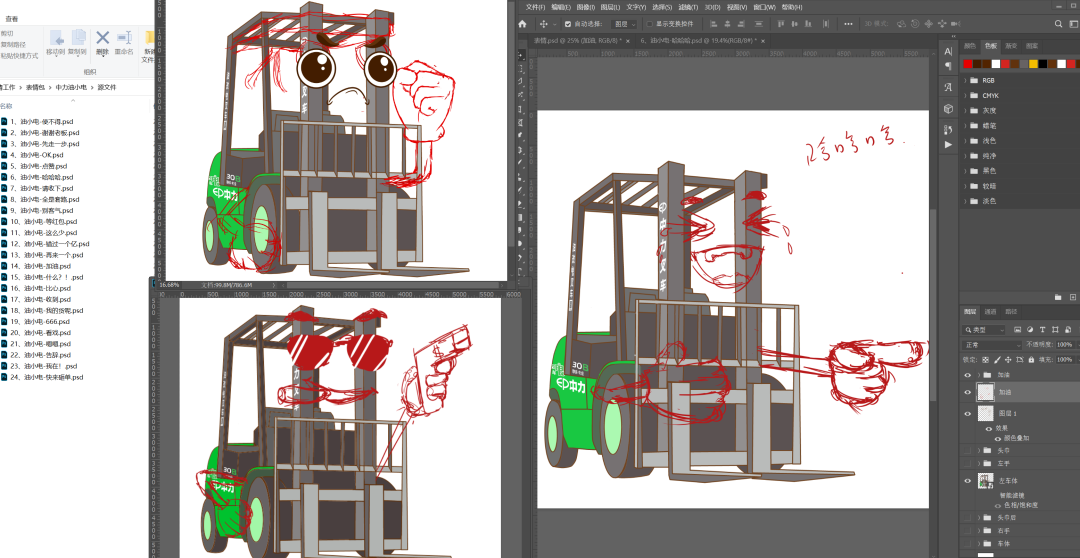
Task: Show the hidden 左手 layer group
Action: tap(967, 464)
